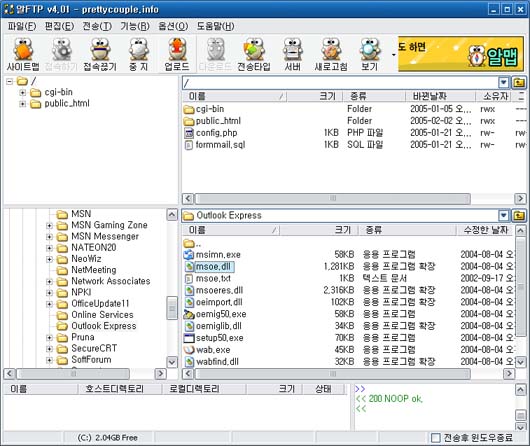Click the 새로고침 refresh toolbar icon
Image resolution: width=530 pixels, height=446 pixels.
coord(331,54)
